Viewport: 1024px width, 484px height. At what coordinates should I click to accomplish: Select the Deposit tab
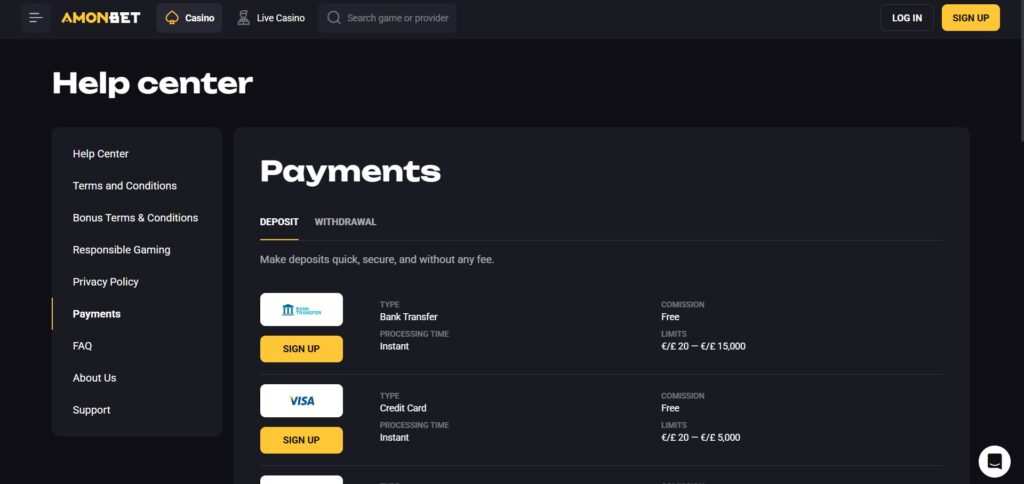pos(279,222)
